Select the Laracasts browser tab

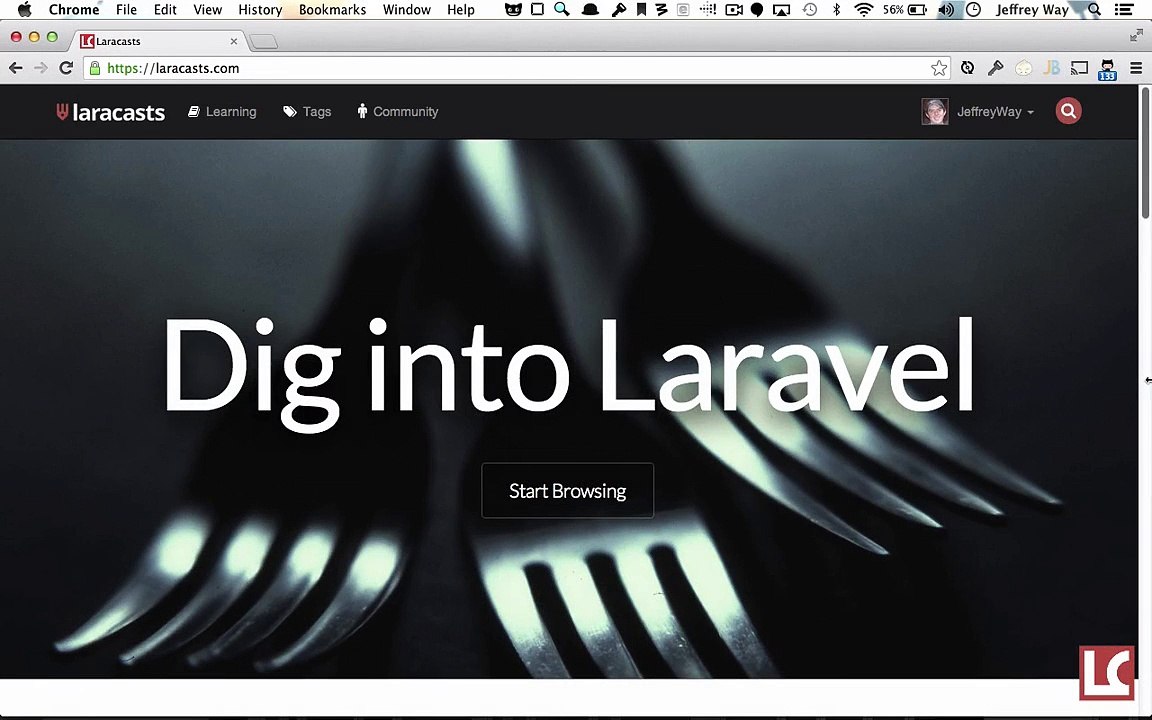[x=158, y=41]
